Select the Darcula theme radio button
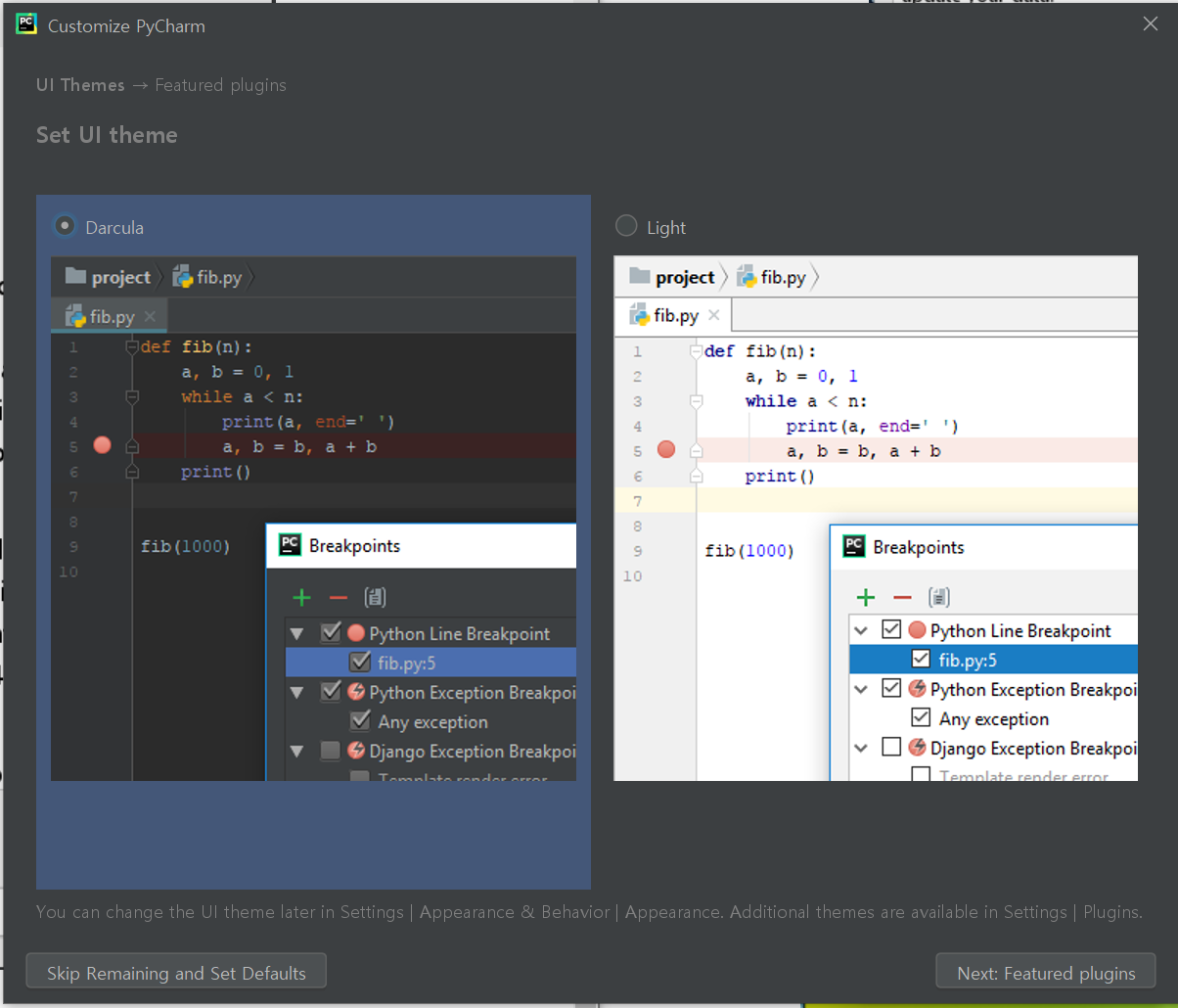This screenshot has height=1008, width=1178. [x=65, y=226]
